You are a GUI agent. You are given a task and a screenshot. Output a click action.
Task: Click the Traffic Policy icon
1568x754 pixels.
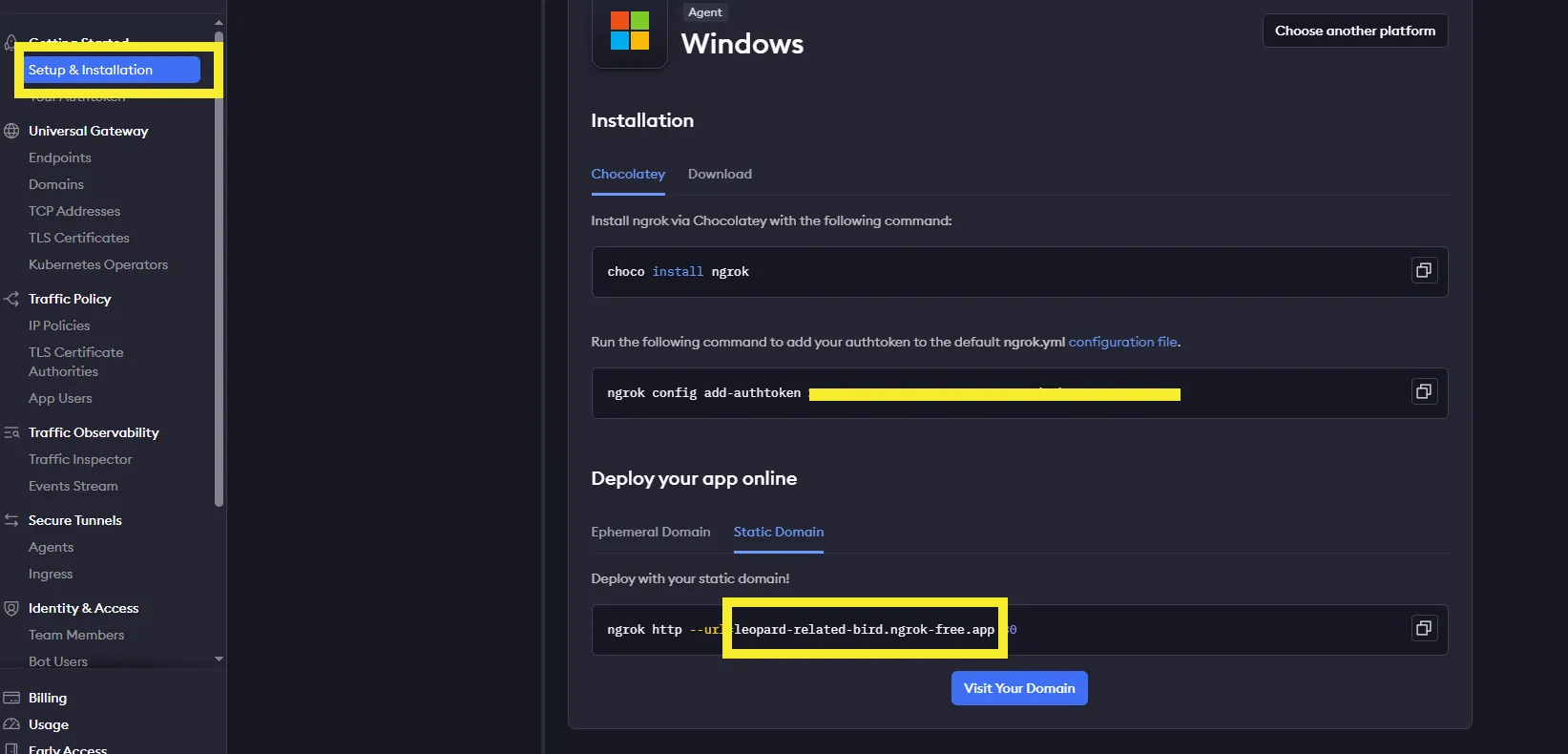(x=11, y=299)
